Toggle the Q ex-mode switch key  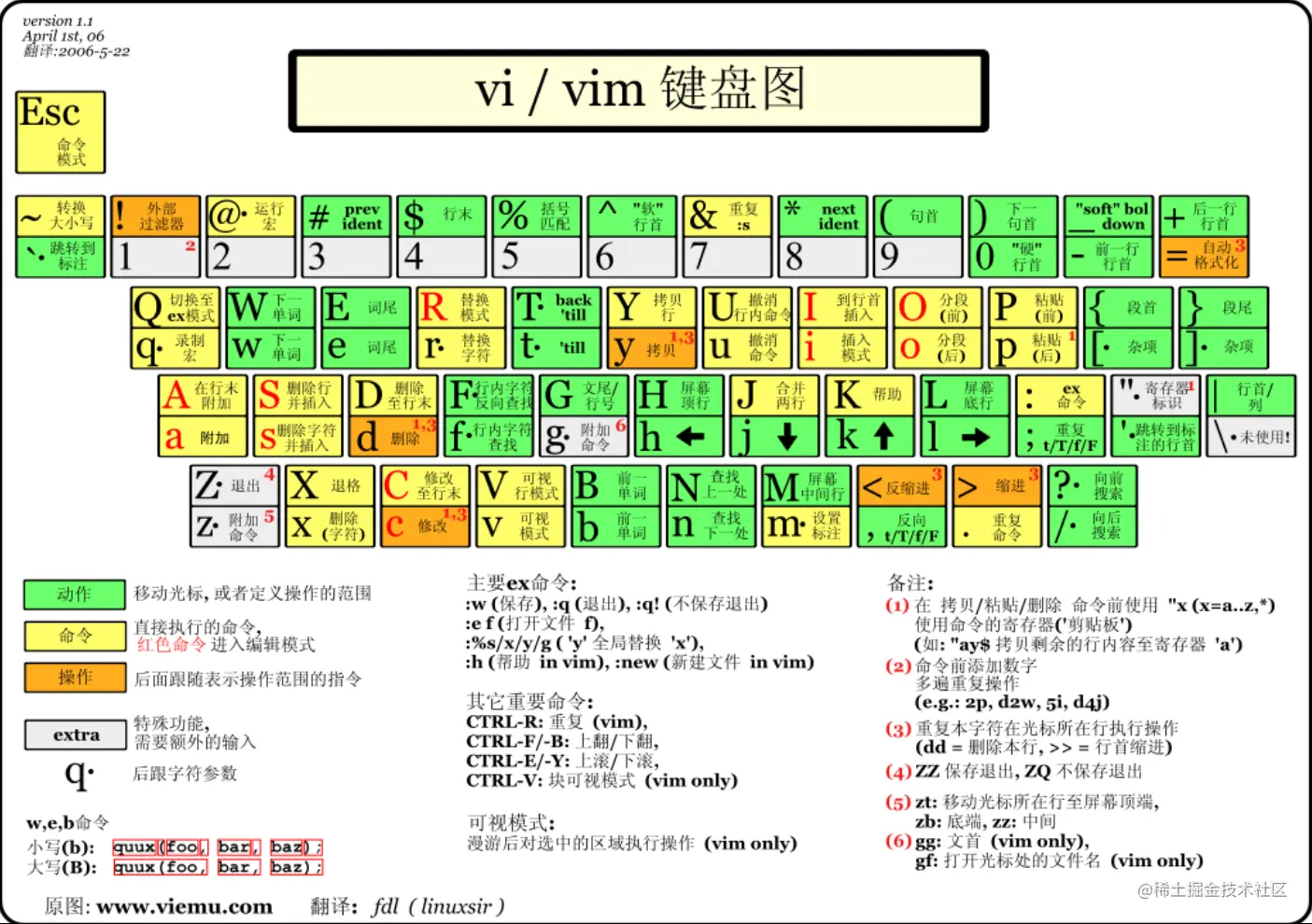coord(173,306)
